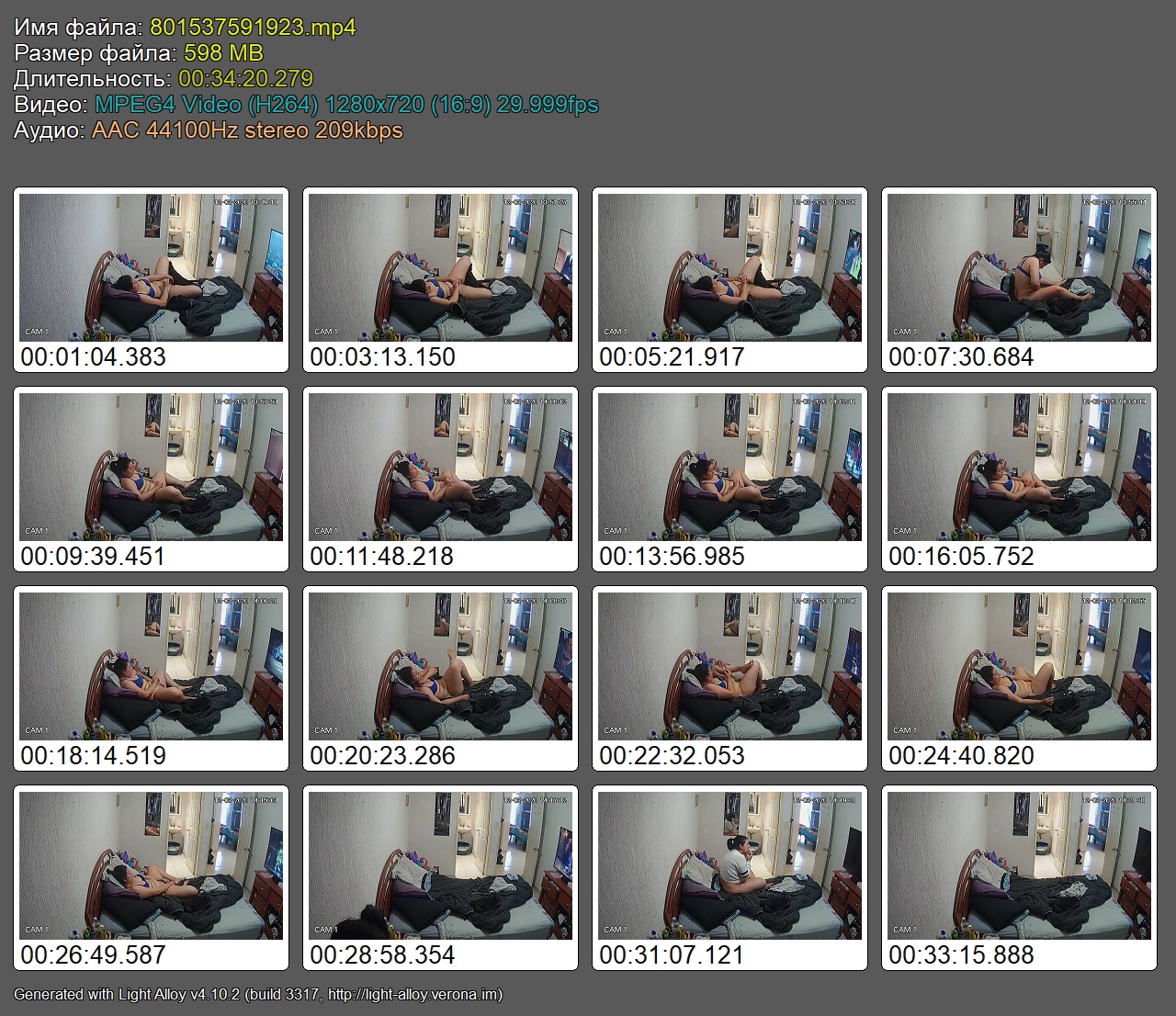Screen dimensions: 1176x1016
Task: Open the light-alloy.verona.im link
Action: click(x=413, y=994)
